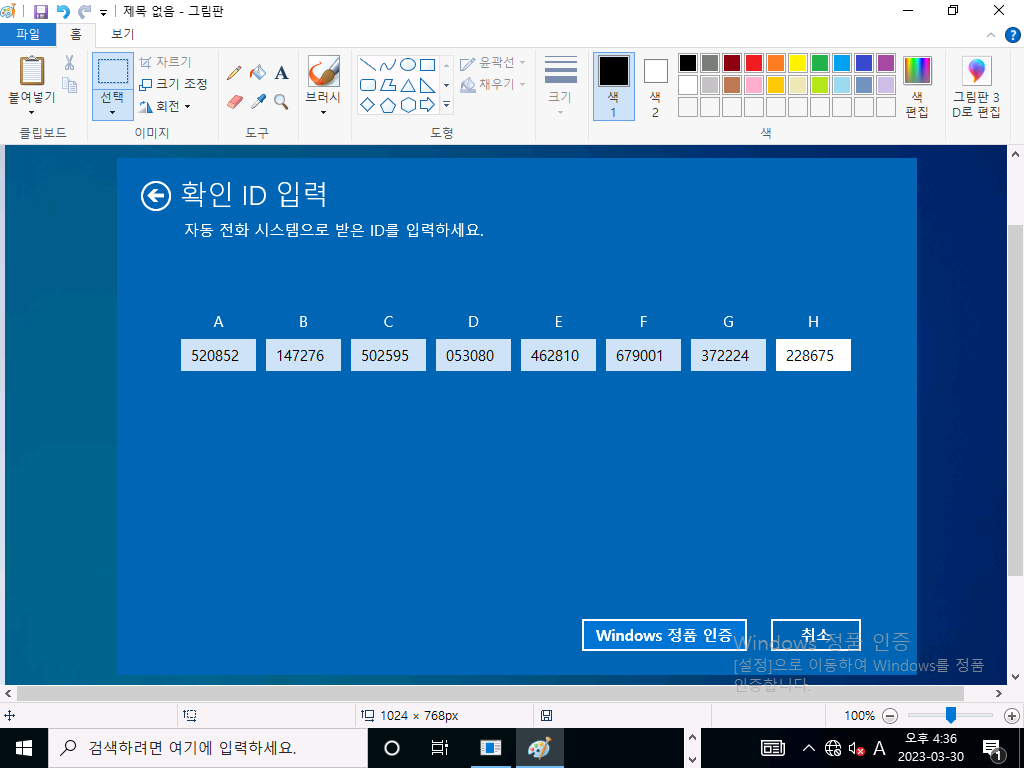This screenshot has width=1024, height=768.
Task: Select 색 1 foreground color box
Action: [614, 87]
